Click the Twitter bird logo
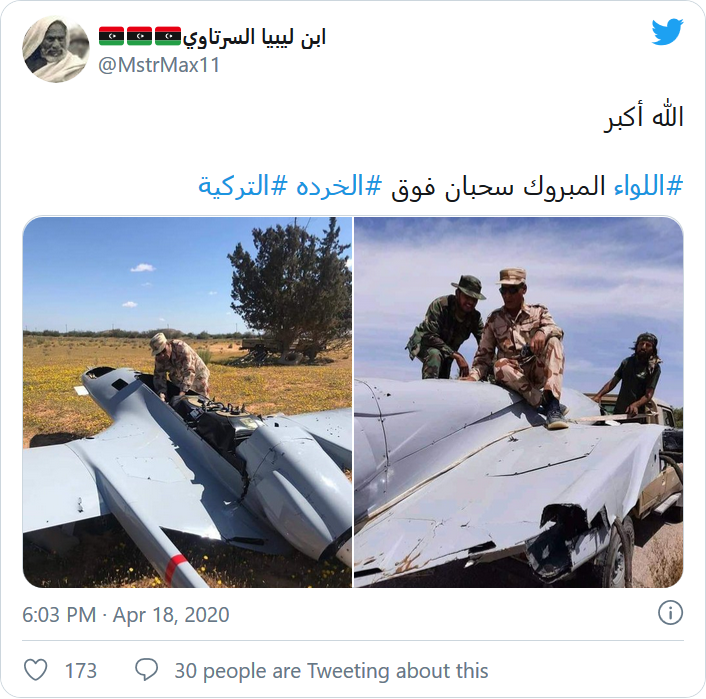This screenshot has width=706, height=699. [667, 32]
